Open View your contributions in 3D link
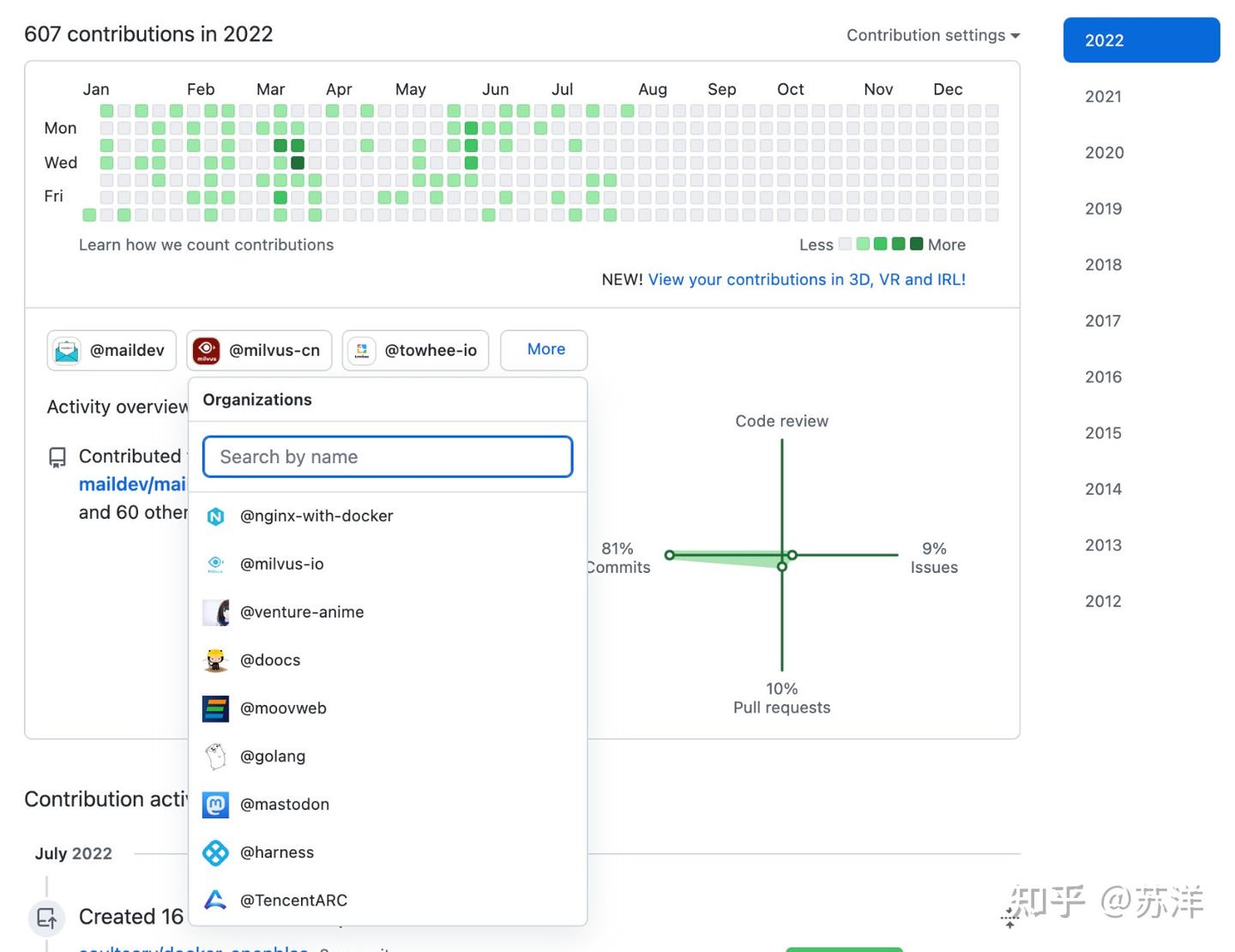 click(x=806, y=280)
